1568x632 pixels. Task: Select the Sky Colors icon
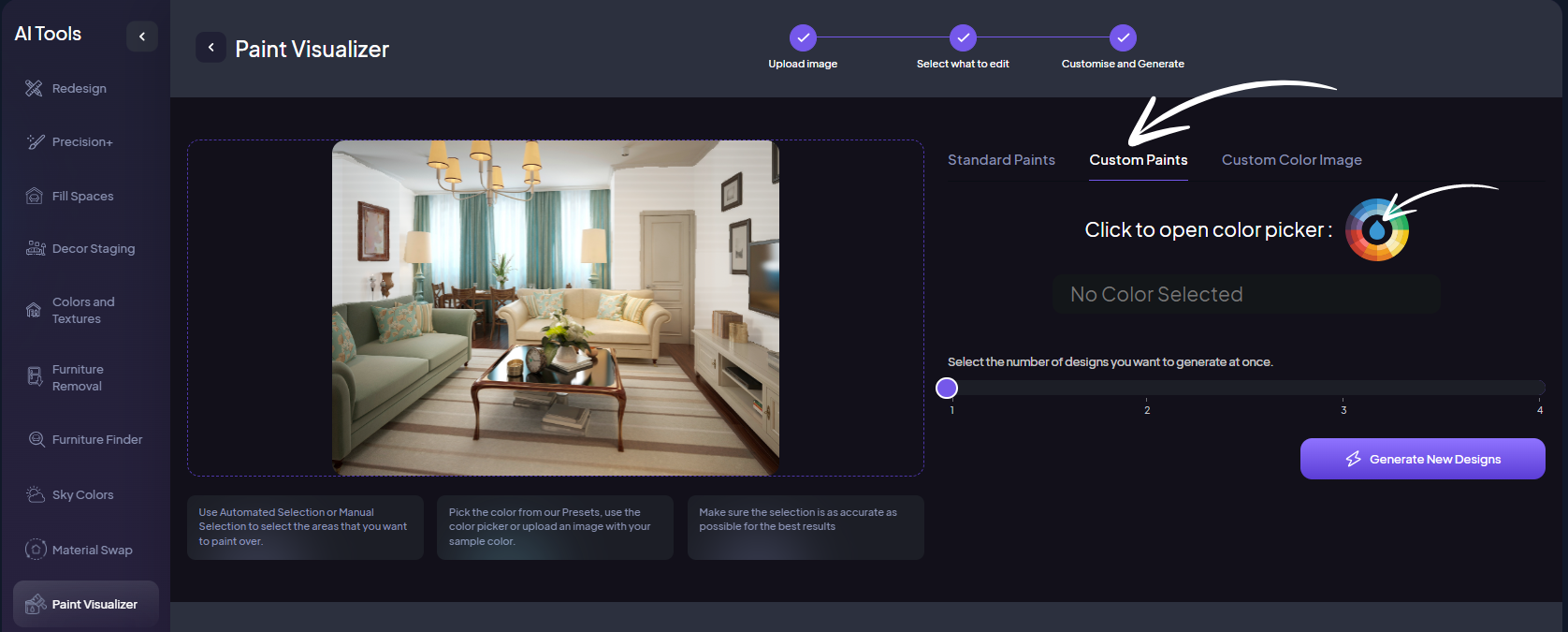coord(36,494)
